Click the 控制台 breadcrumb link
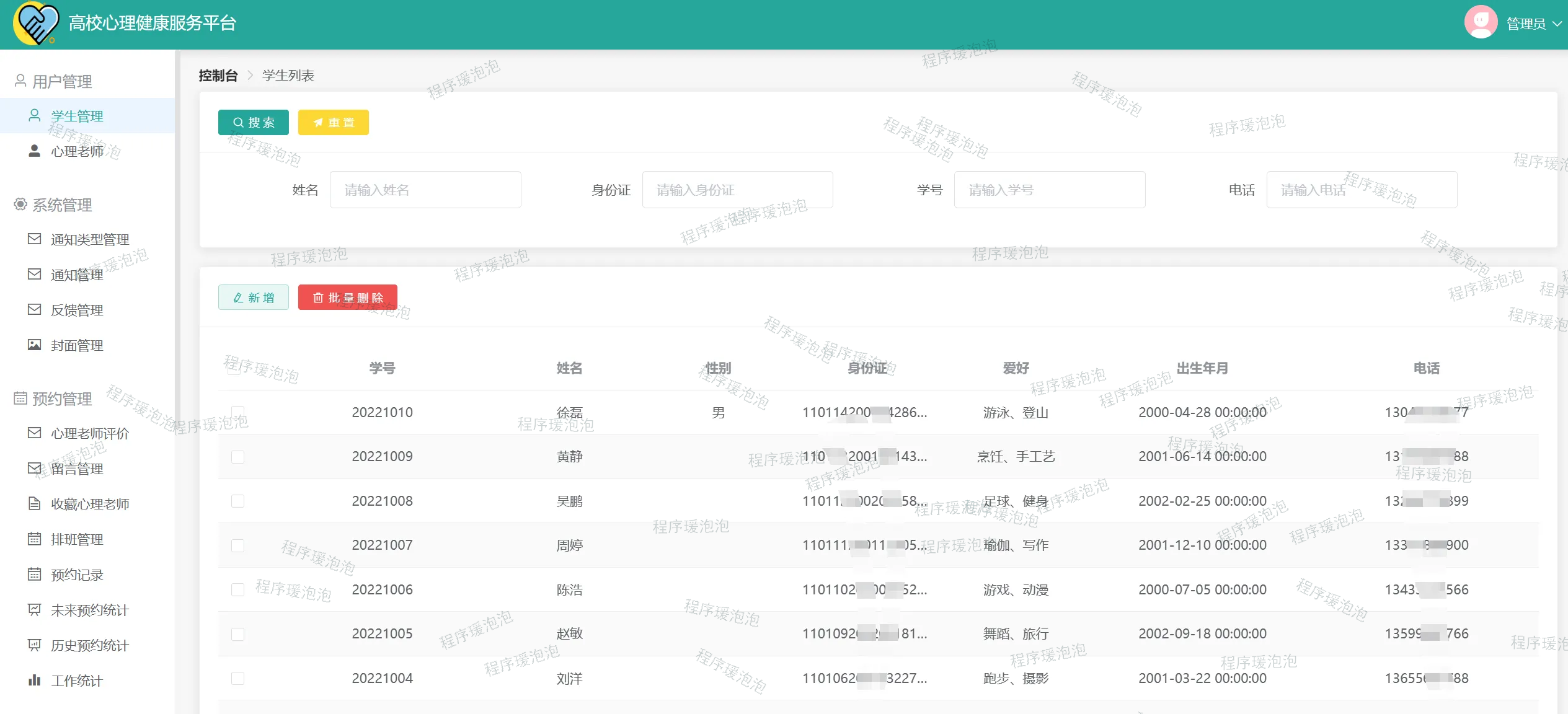Screen dimensions: 1568x714 pyautogui.click(x=218, y=76)
